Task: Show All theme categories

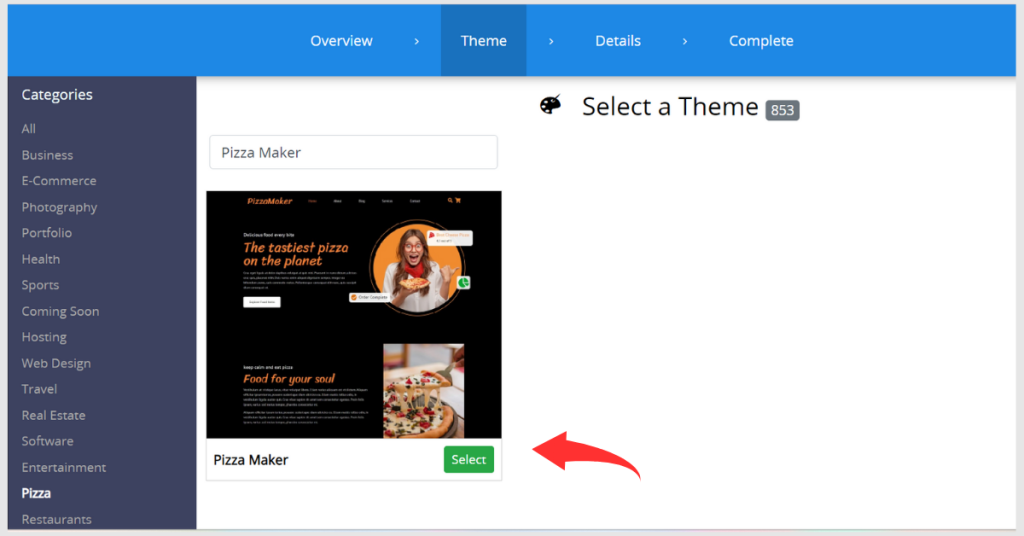Action: click(29, 129)
